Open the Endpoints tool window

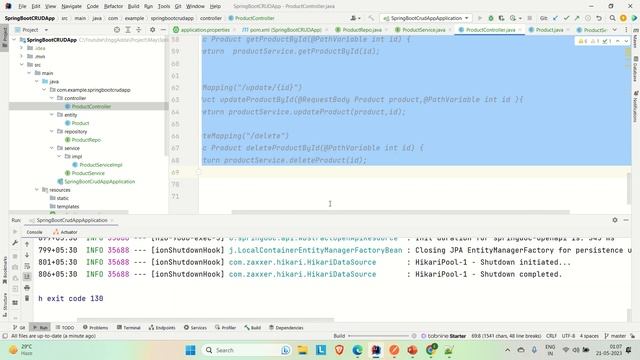162,327
